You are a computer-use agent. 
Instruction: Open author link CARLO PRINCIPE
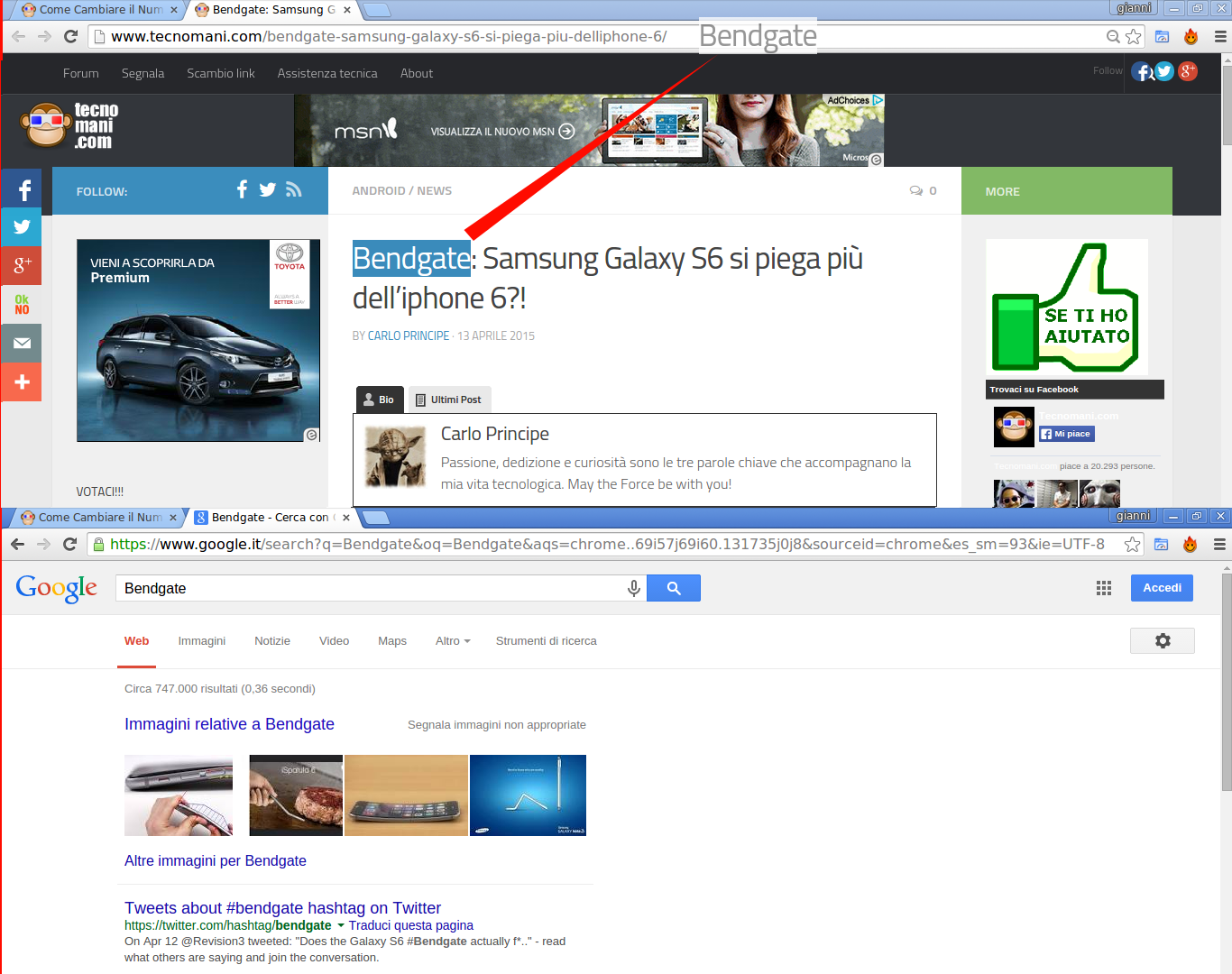pyautogui.click(x=409, y=335)
